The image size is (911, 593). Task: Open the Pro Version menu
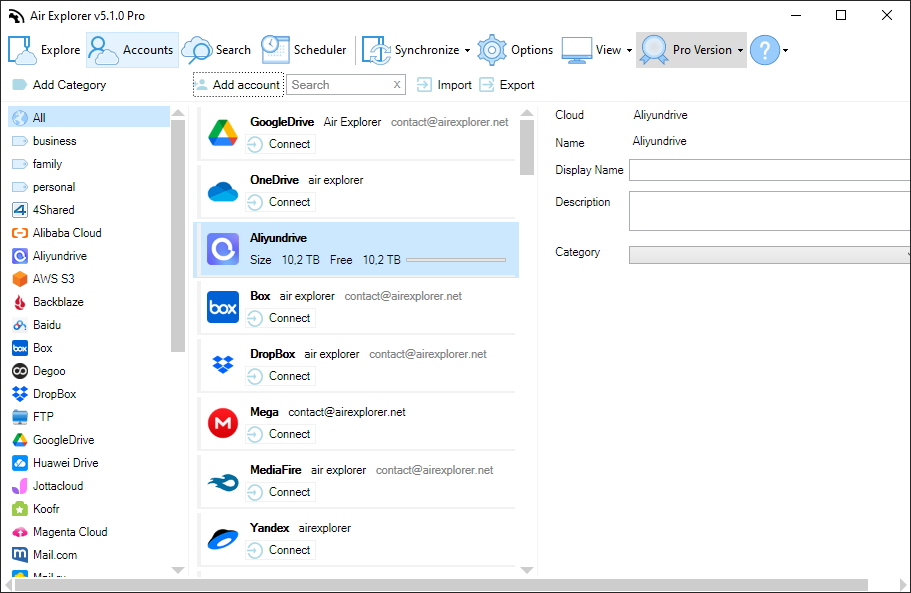(691, 50)
